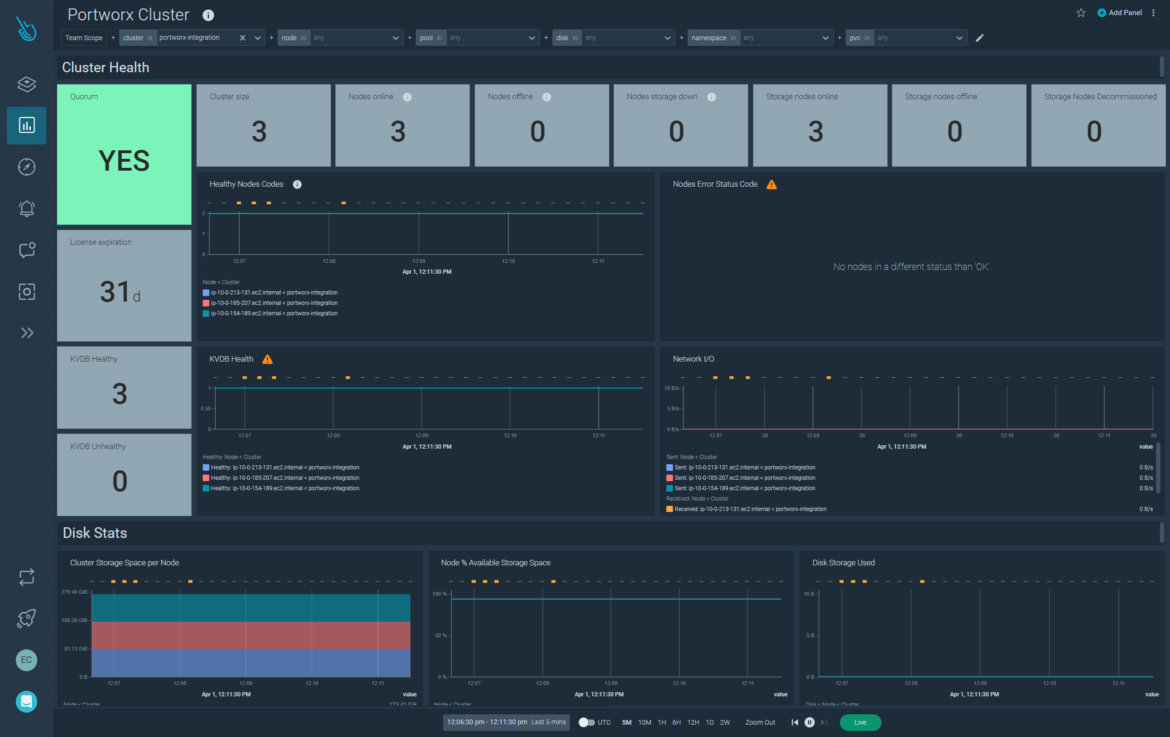1170x737 pixels.
Task: Select the 1H time range
Action: [660, 722]
